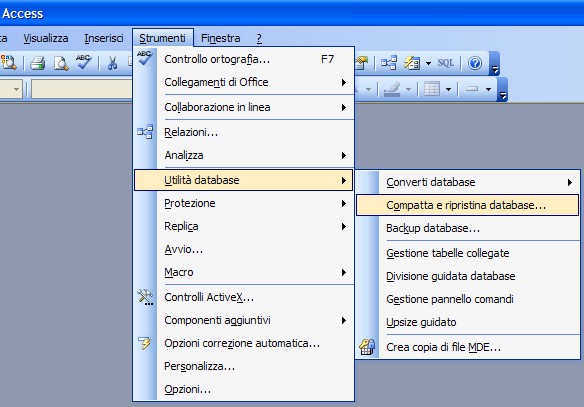Open the gridlines dropdown arrow
584x407 pixels.
[x=448, y=89]
